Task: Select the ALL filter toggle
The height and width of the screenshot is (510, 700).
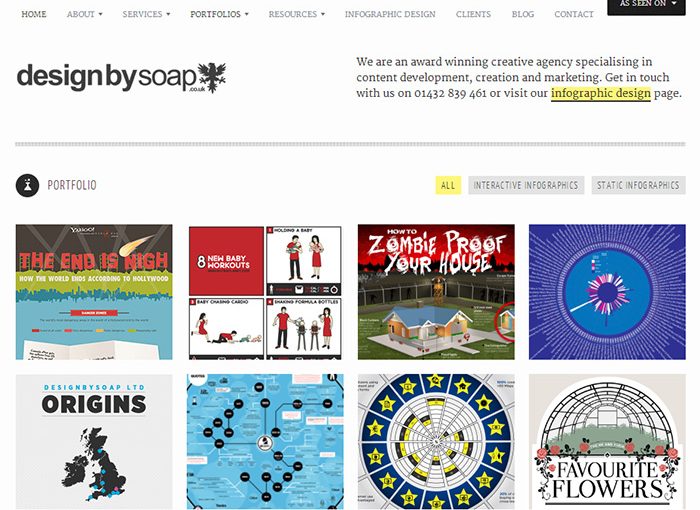Action: pyautogui.click(x=448, y=185)
